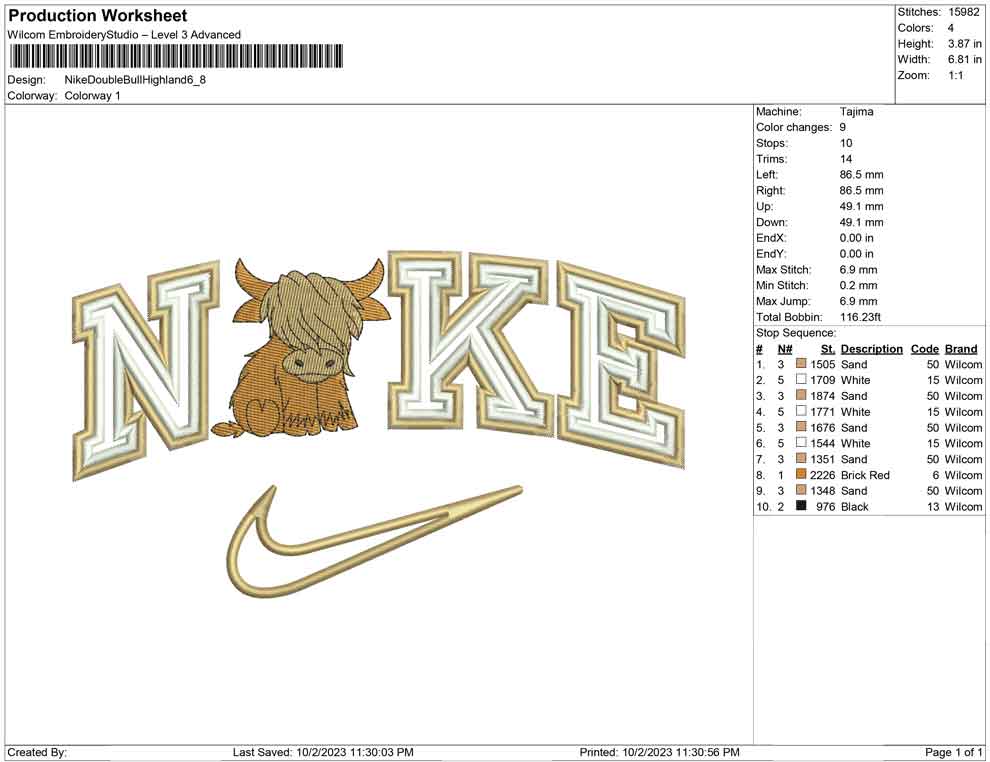Image resolution: width=990 pixels, height=762 pixels.
Task: Select the design name "NikeDoubleBullHighland6_8"
Action: click(135, 80)
